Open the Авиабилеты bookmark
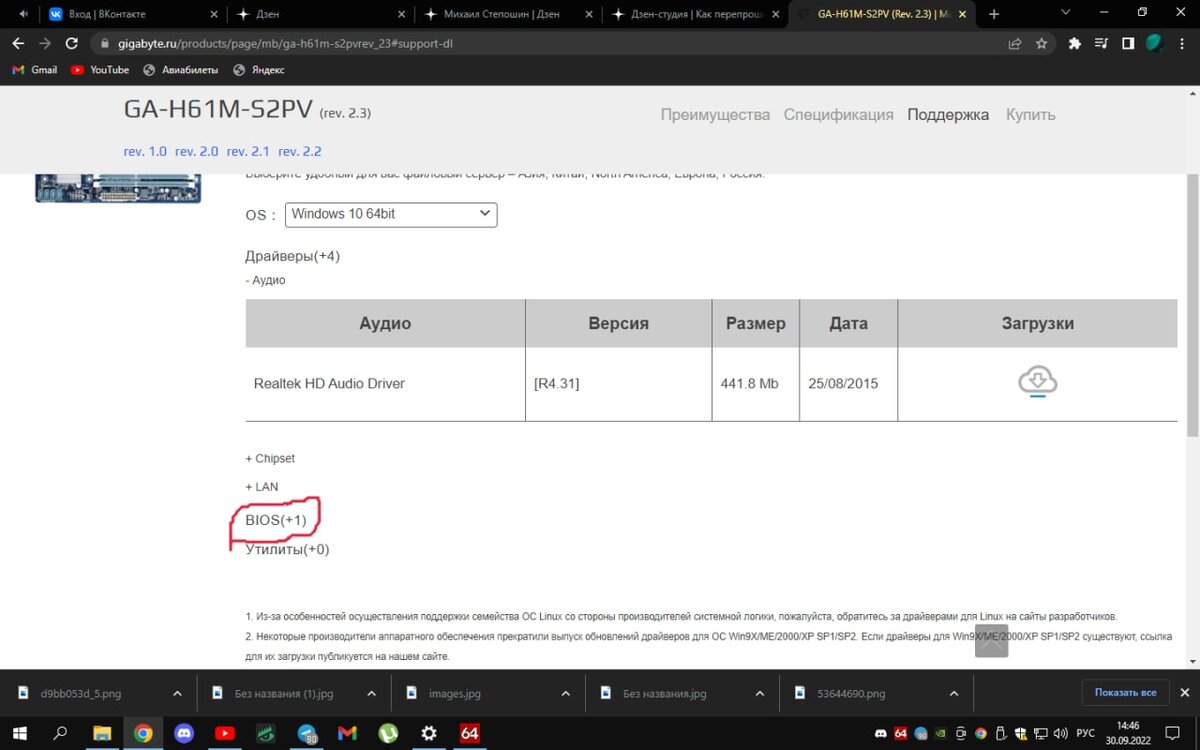Image resolution: width=1200 pixels, height=750 pixels. pos(183,70)
